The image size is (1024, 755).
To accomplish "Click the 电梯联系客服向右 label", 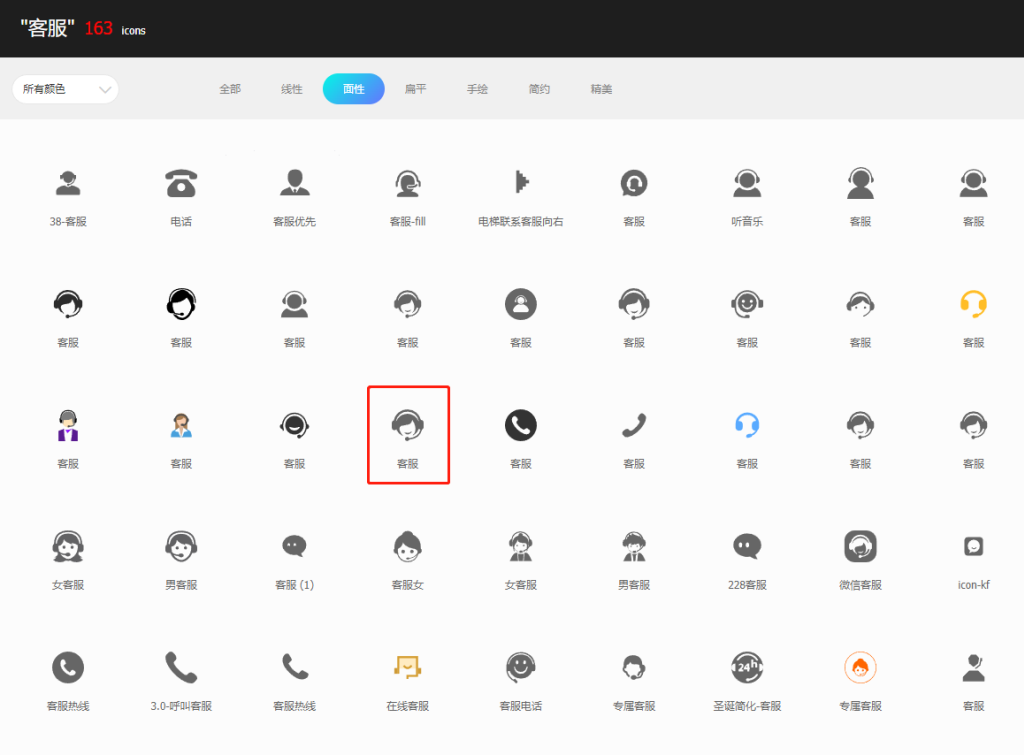I will click(520, 222).
